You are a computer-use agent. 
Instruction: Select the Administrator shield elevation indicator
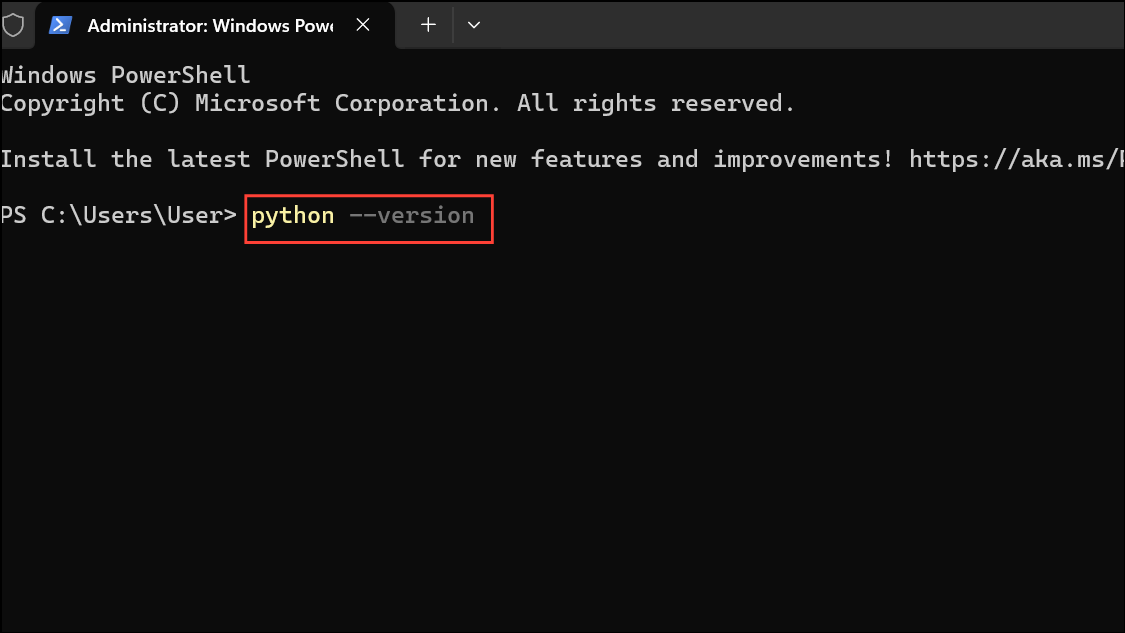[x=14, y=25]
